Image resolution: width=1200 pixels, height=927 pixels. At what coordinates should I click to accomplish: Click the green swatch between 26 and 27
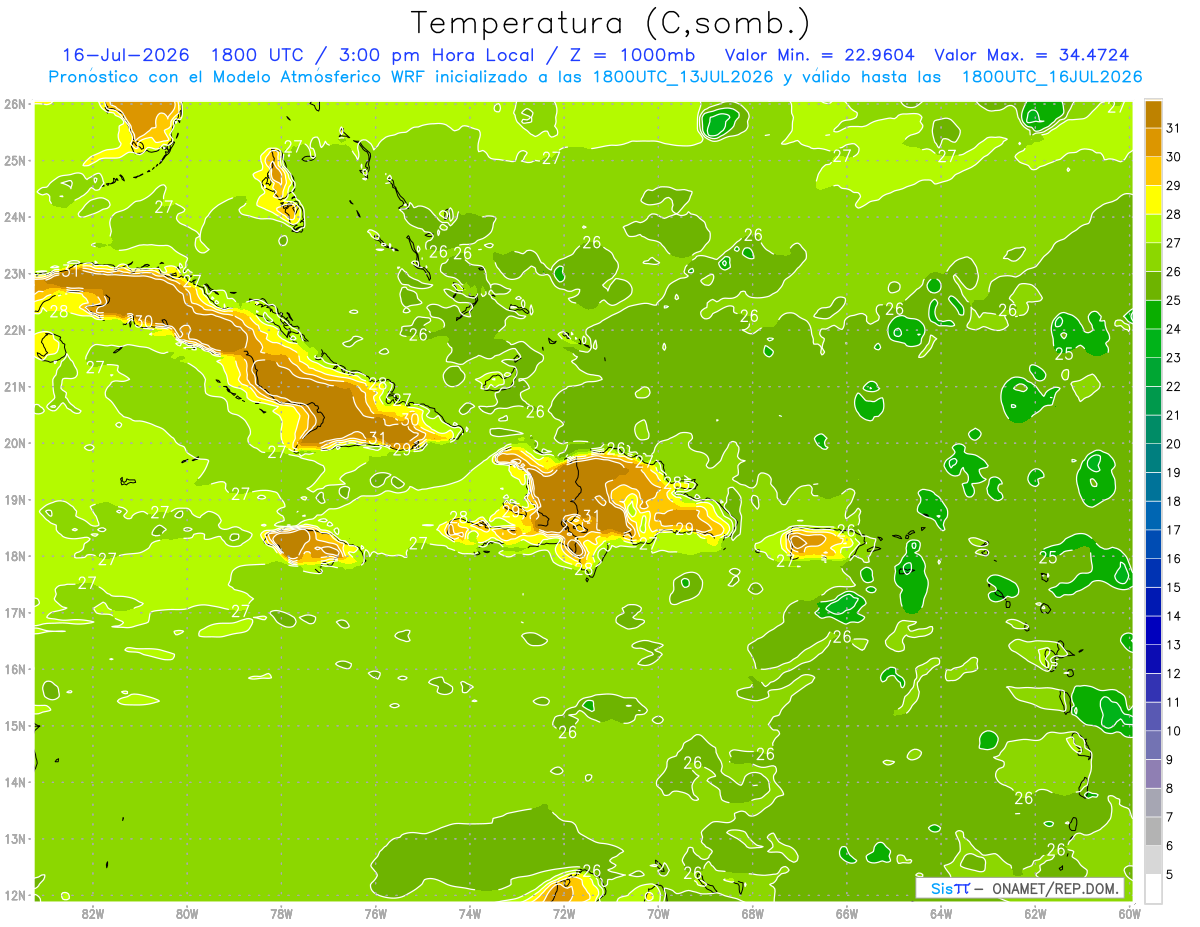coord(1153,257)
